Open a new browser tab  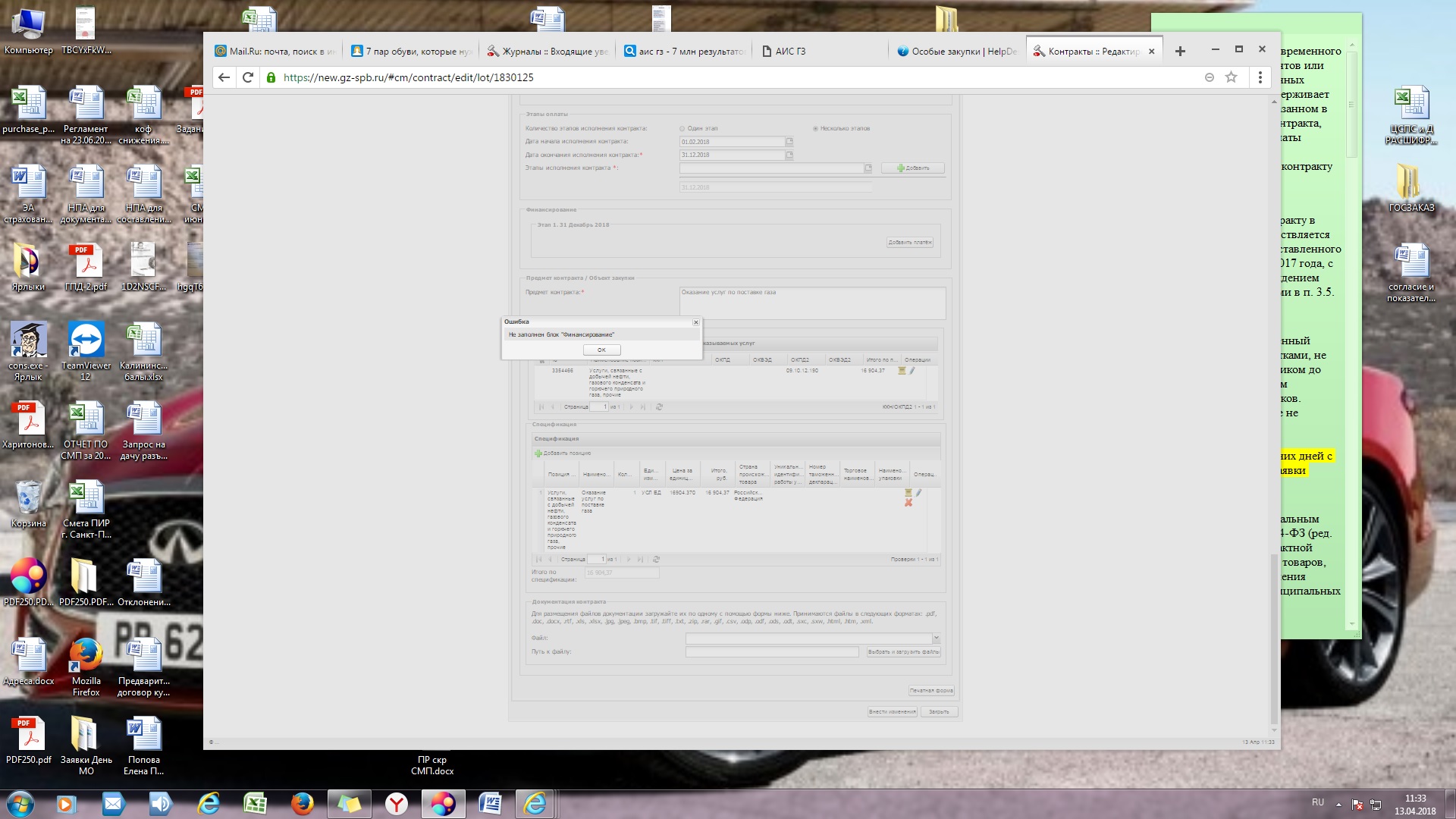click(x=1180, y=51)
